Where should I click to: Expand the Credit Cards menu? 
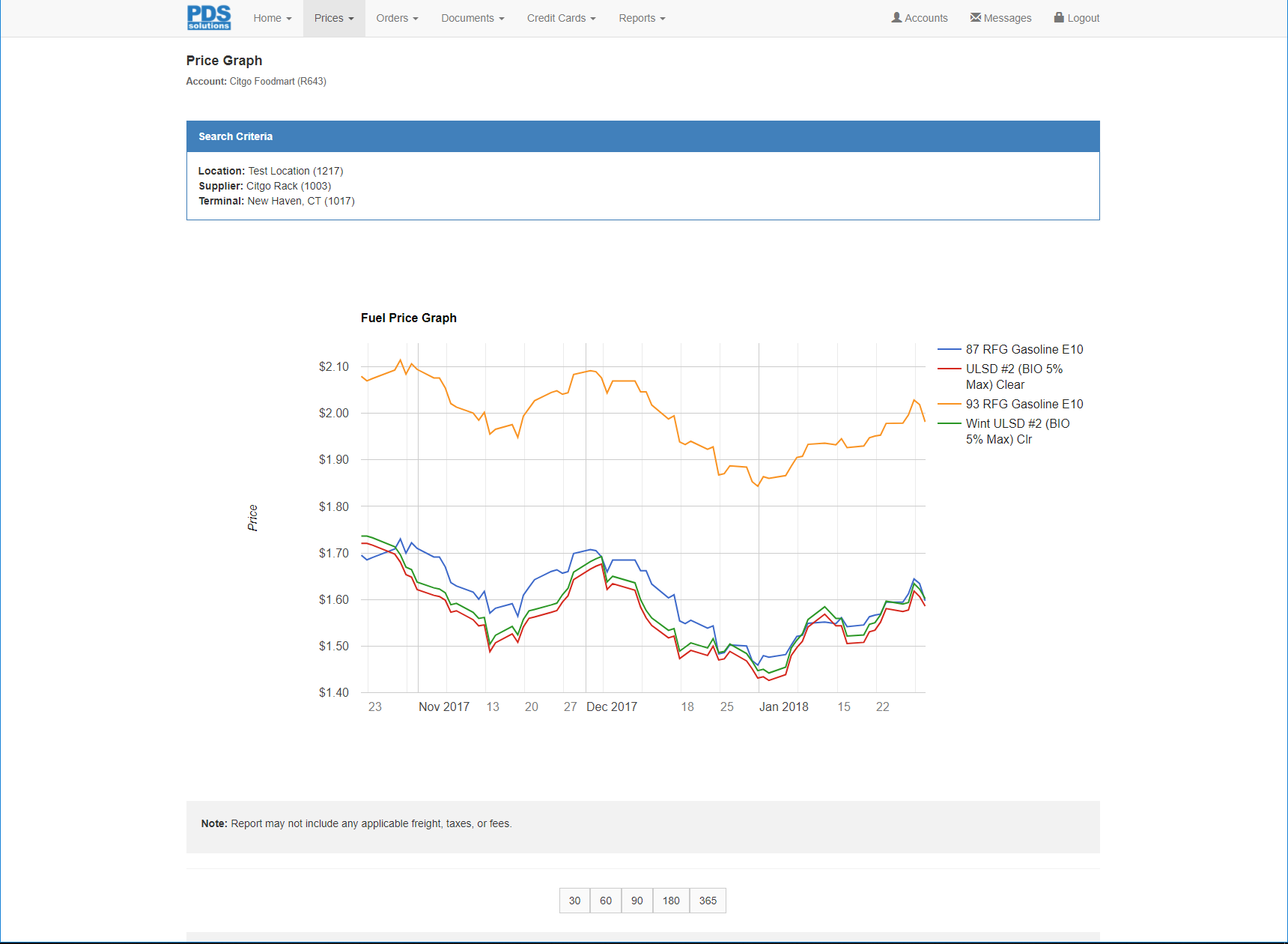tap(561, 18)
